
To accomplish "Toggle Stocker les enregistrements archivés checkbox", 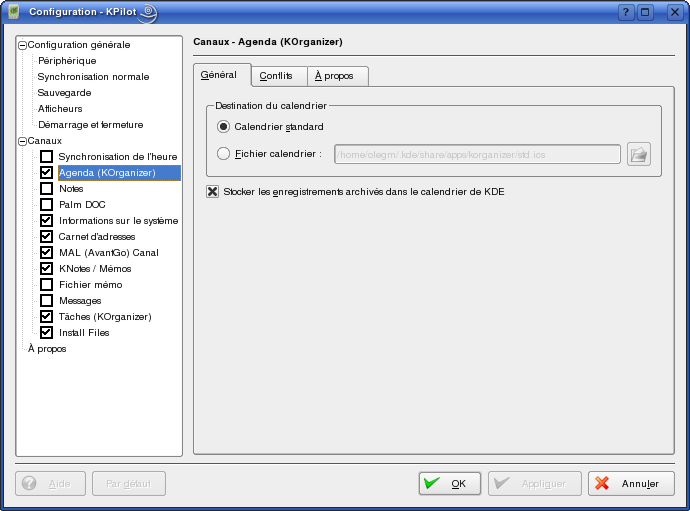I will [x=213, y=191].
